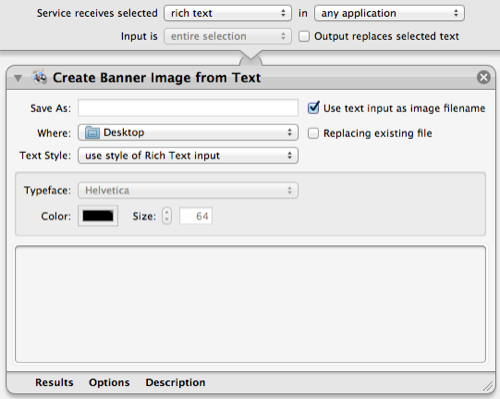The width and height of the screenshot is (500, 399).
Task: Remove the Create Banner Image from Text action
Action: pyautogui.click(x=483, y=77)
